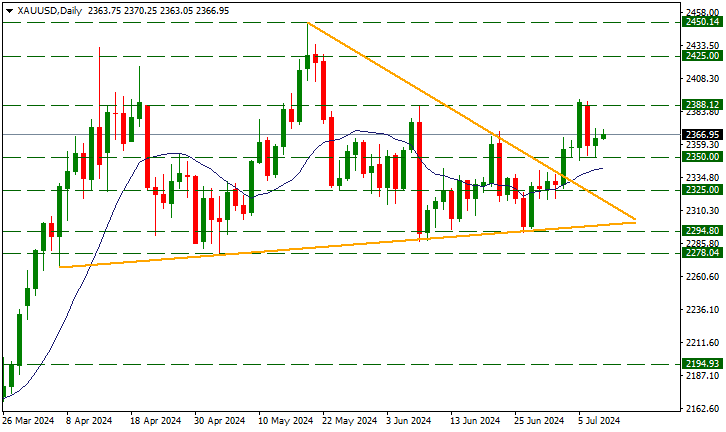Select the 2194.93 price level label
This screenshot has width=726, height=432.
(702, 363)
